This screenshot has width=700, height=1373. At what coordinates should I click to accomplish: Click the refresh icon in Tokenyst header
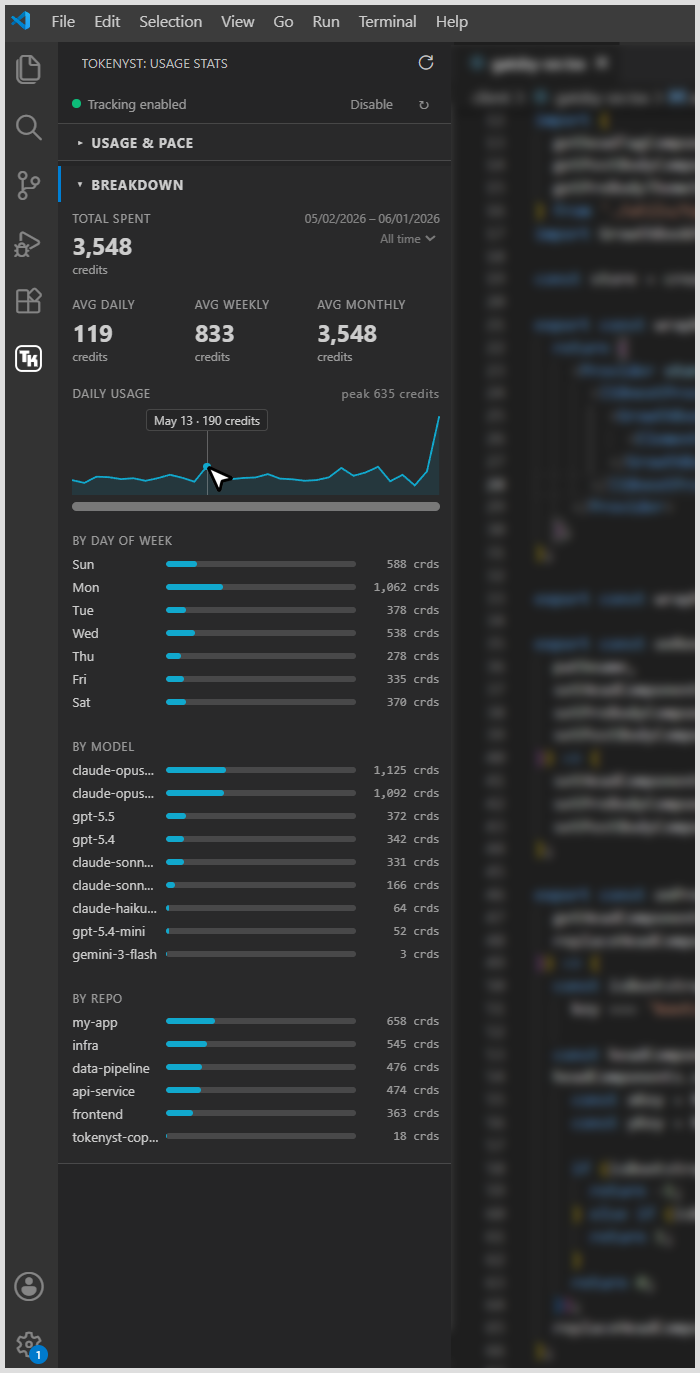coord(426,63)
